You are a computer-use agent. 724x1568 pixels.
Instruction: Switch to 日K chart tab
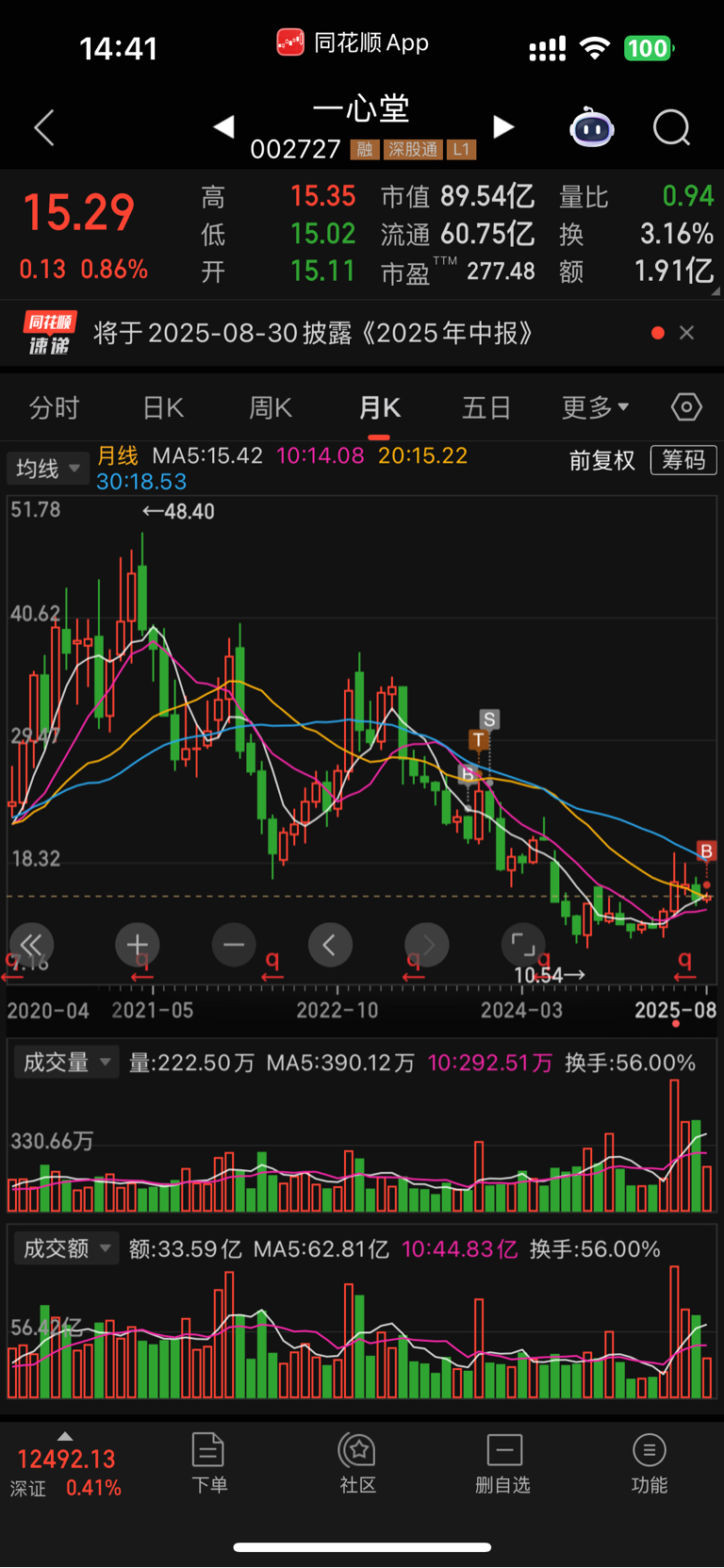coord(162,407)
